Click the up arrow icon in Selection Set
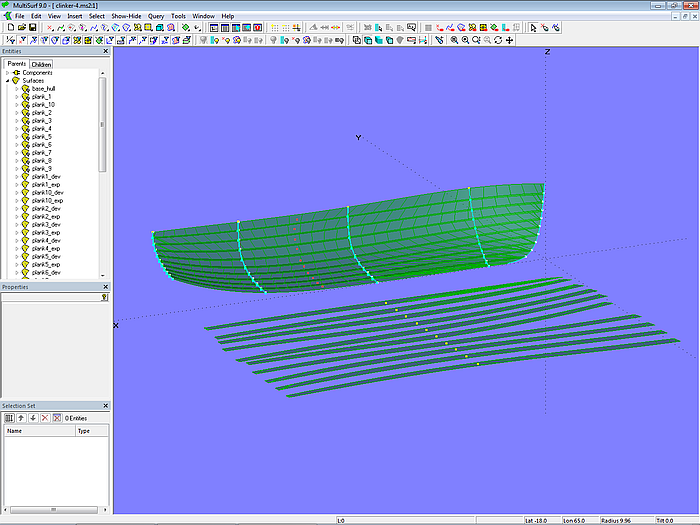The width and height of the screenshot is (700, 525). click(21, 417)
